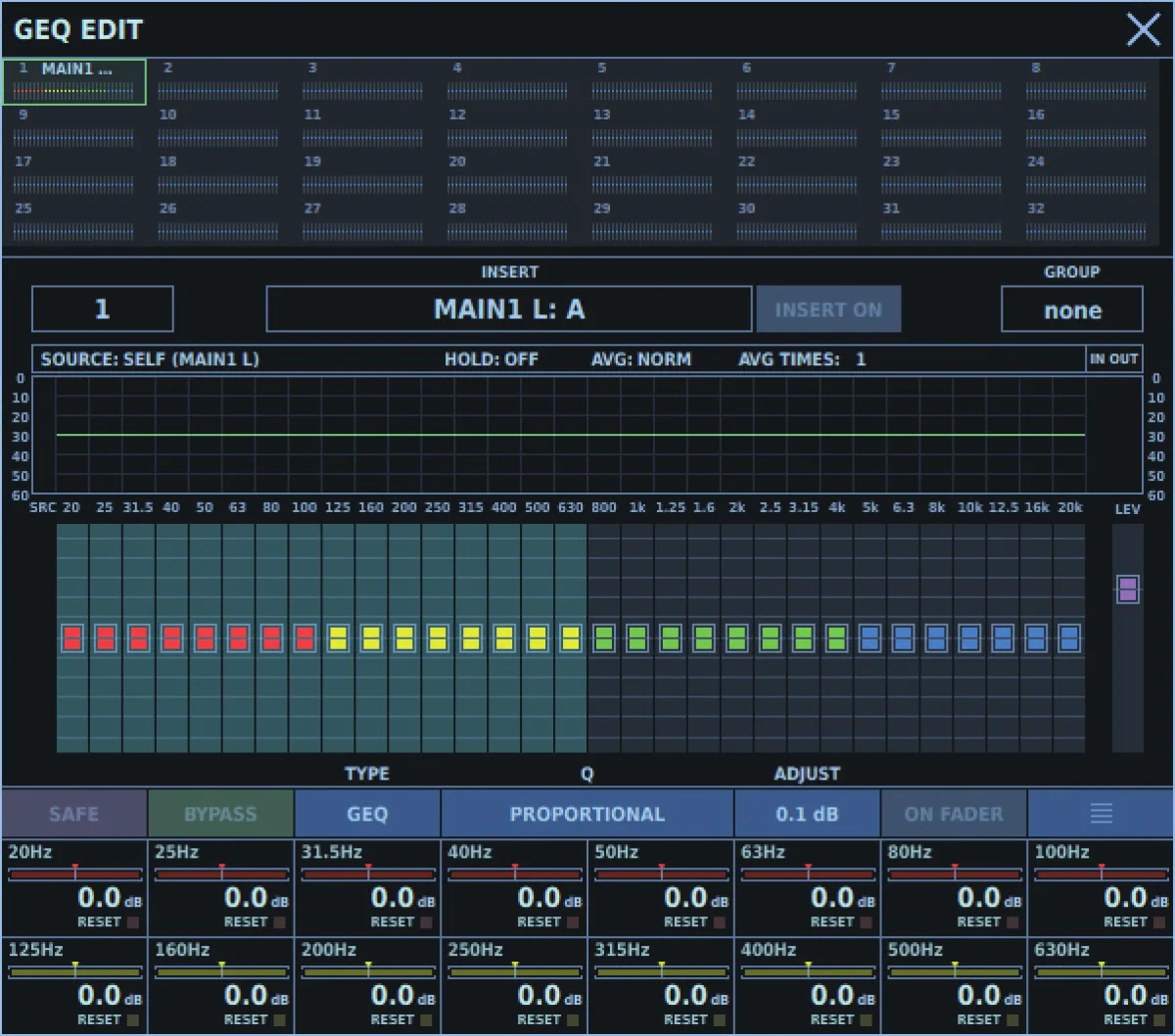Viewport: 1175px width, 1036px height.
Task: Open the GROUP none selector
Action: 1072,309
